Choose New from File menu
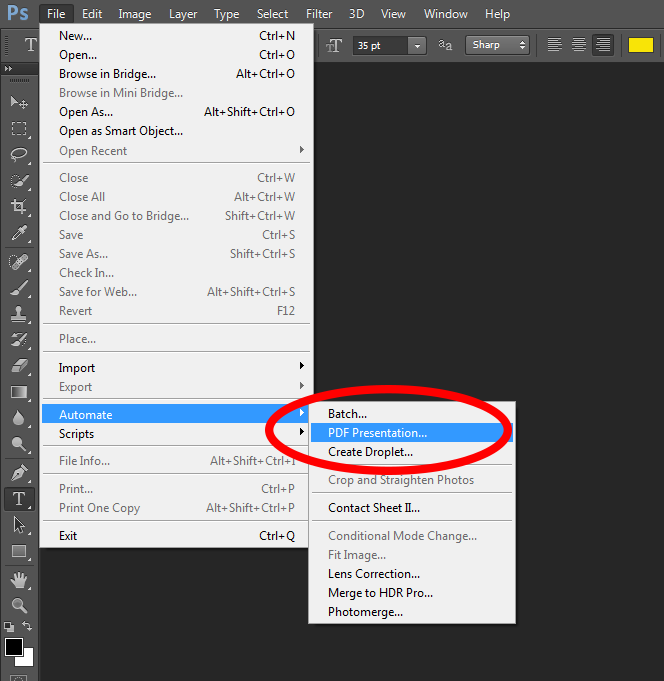 [176, 36]
